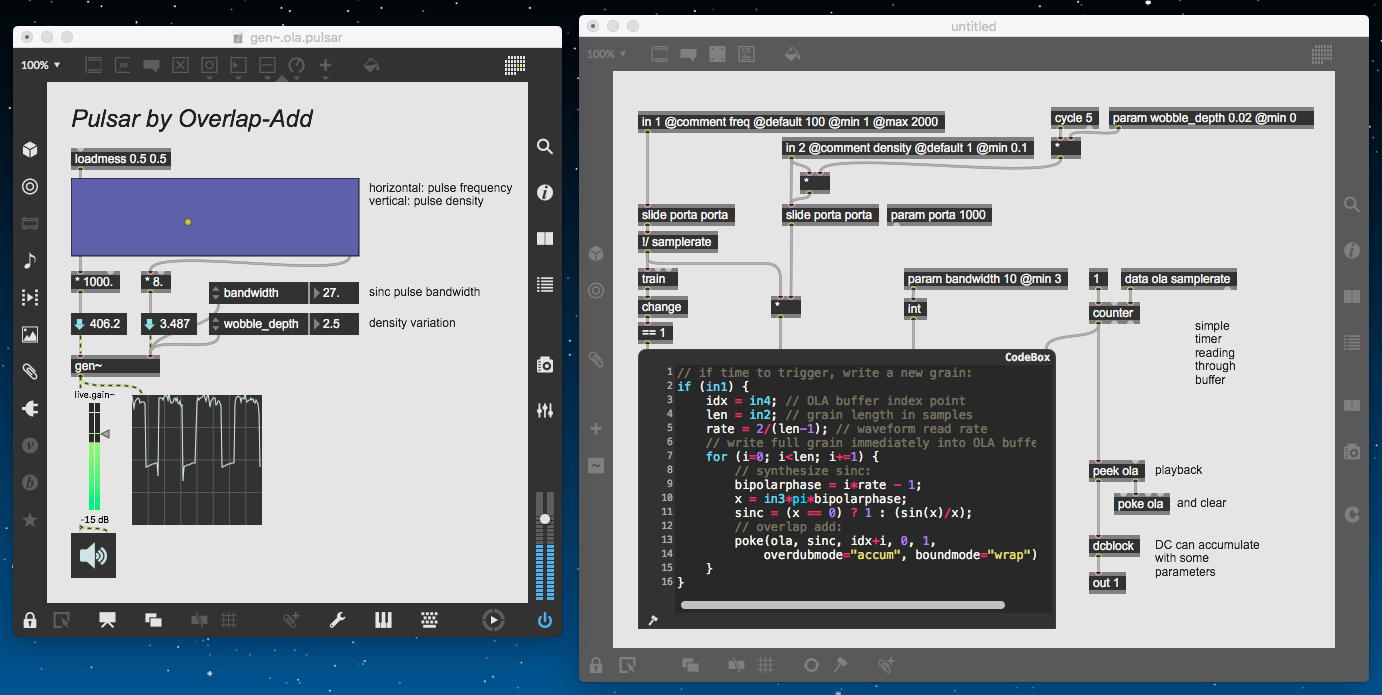The width and height of the screenshot is (1382, 695).
Task: Enter presentation mode from bottom toolbar
Action: [x=106, y=620]
